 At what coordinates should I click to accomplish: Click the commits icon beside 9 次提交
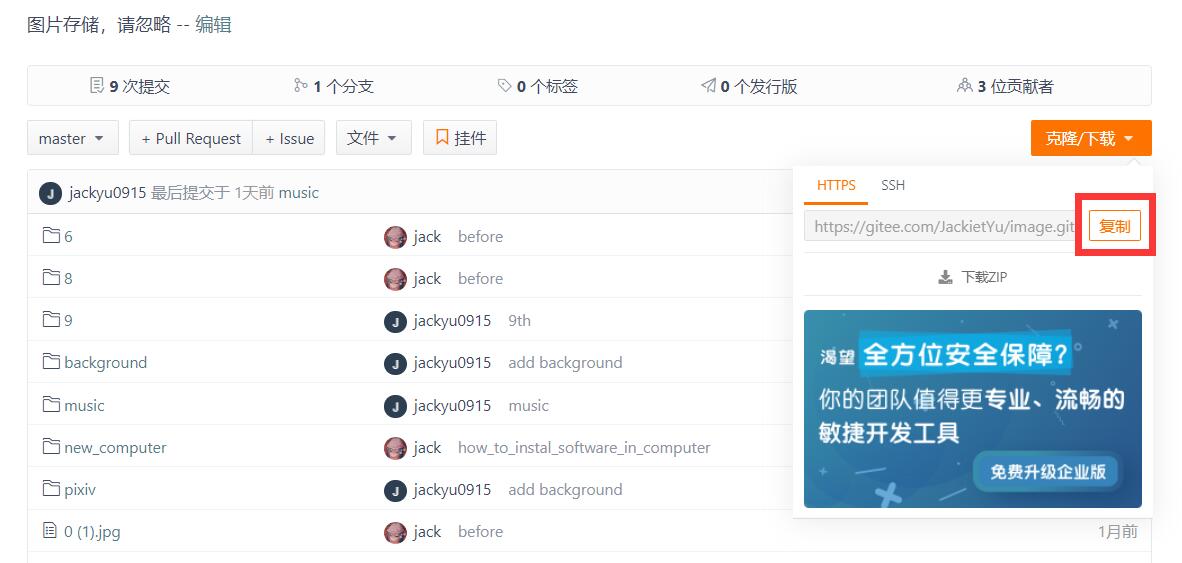coord(97,86)
